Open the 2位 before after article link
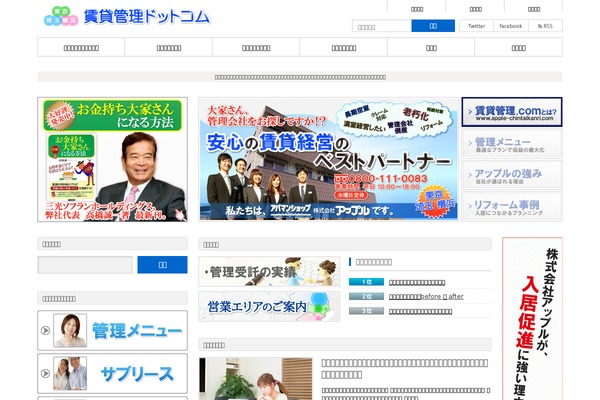 [426, 296]
